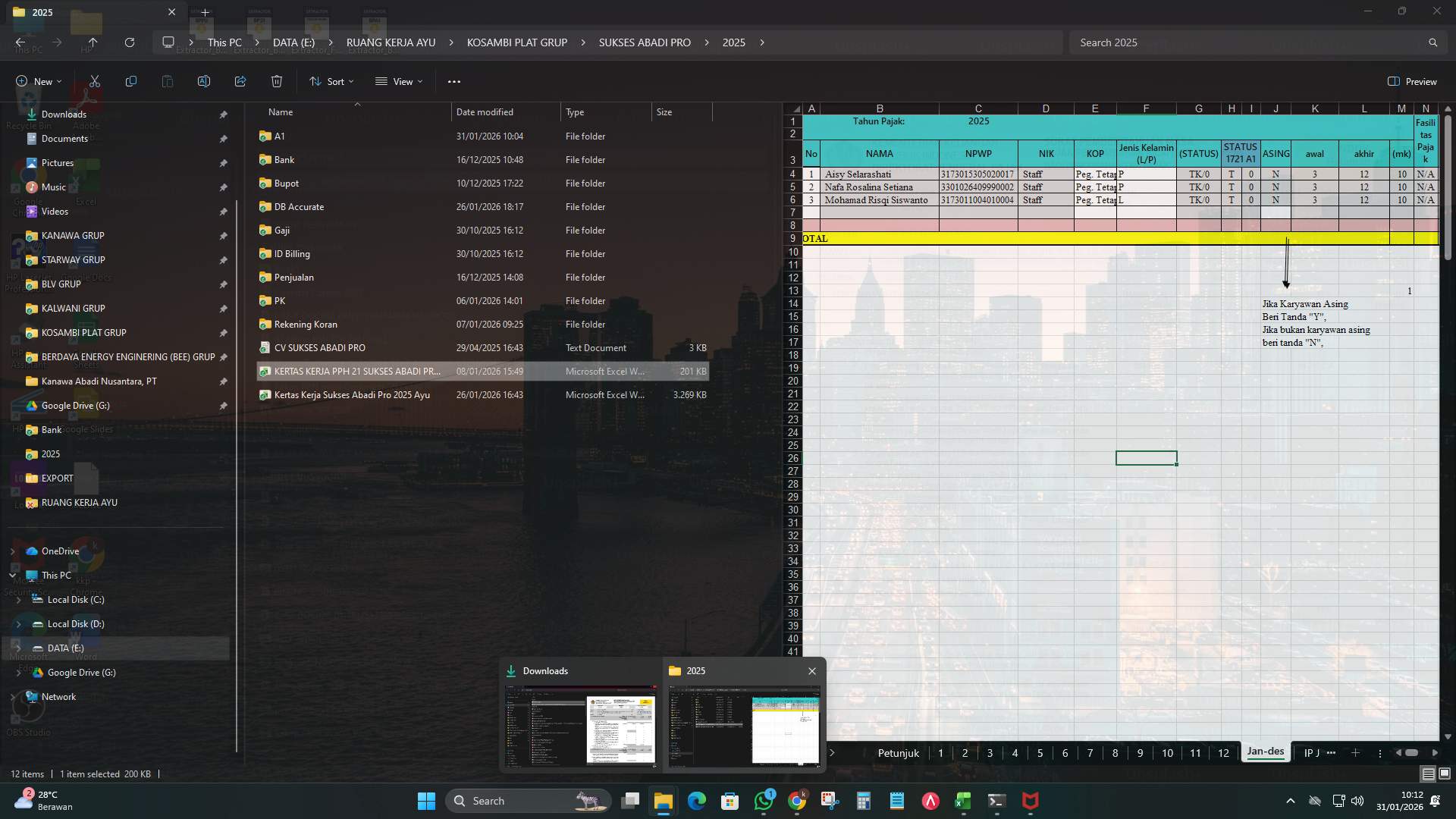Click the See more ellipsis menu
This screenshot has width=1456, height=819.
click(453, 81)
